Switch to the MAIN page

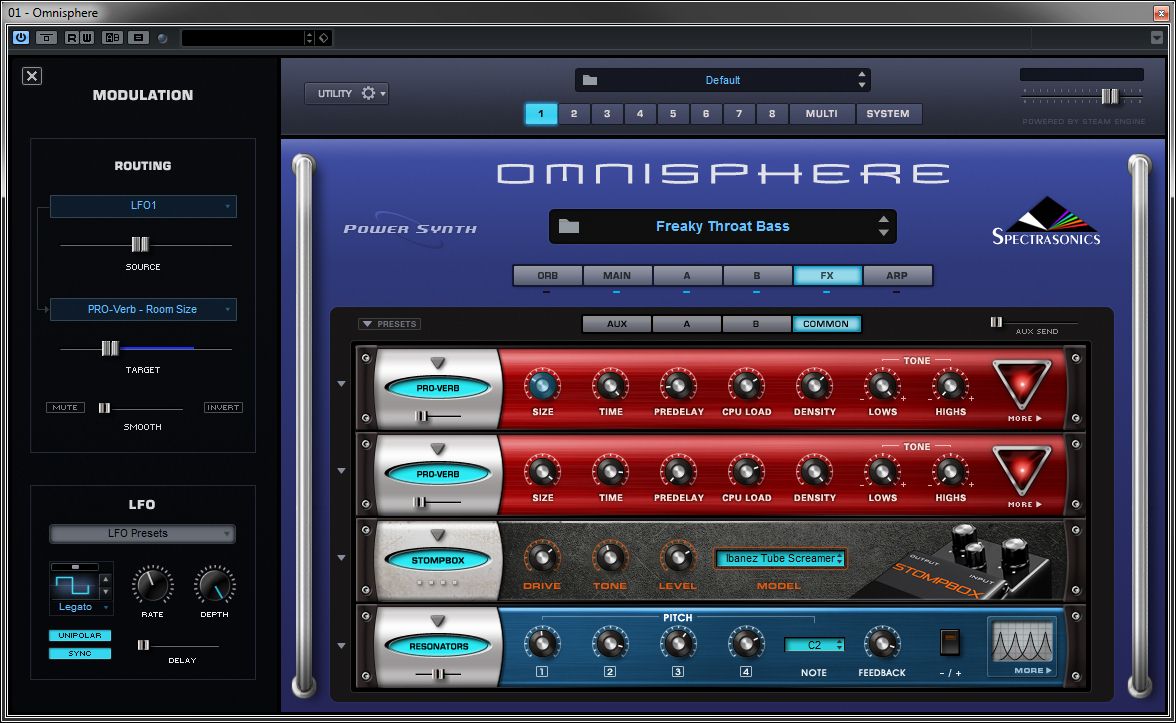[x=616, y=275]
